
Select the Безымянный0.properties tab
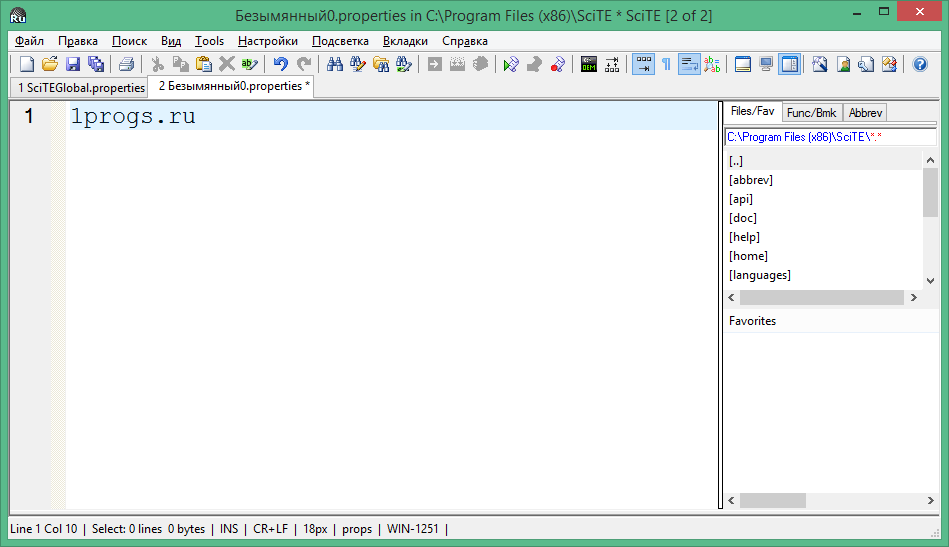233,86
